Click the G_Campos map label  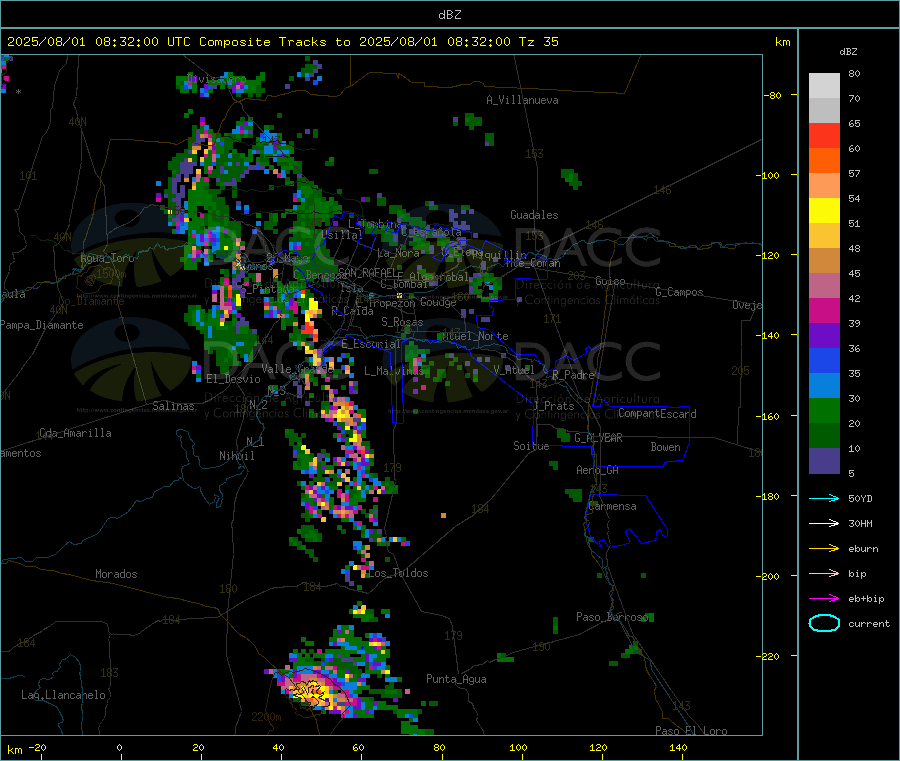tap(680, 292)
